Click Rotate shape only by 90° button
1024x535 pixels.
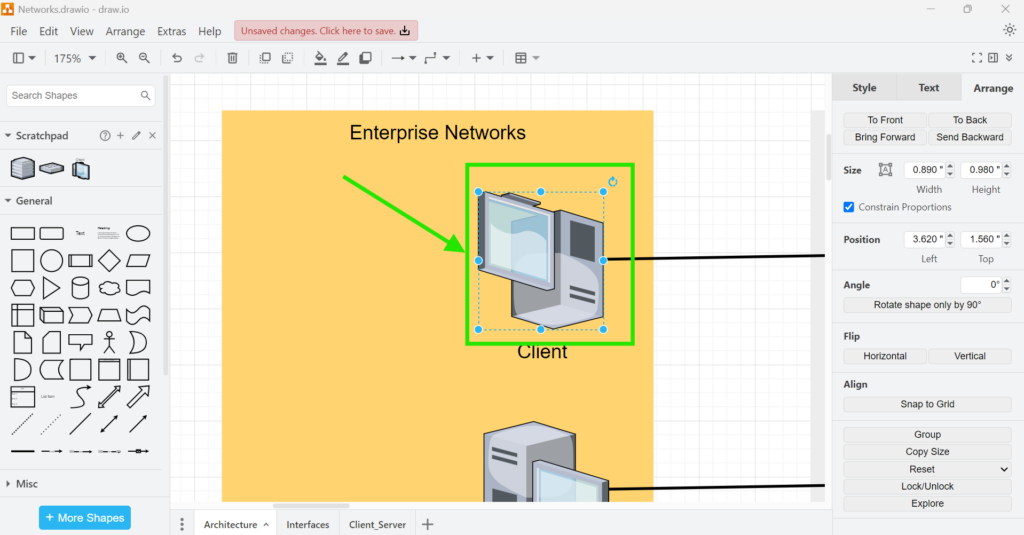(927, 305)
